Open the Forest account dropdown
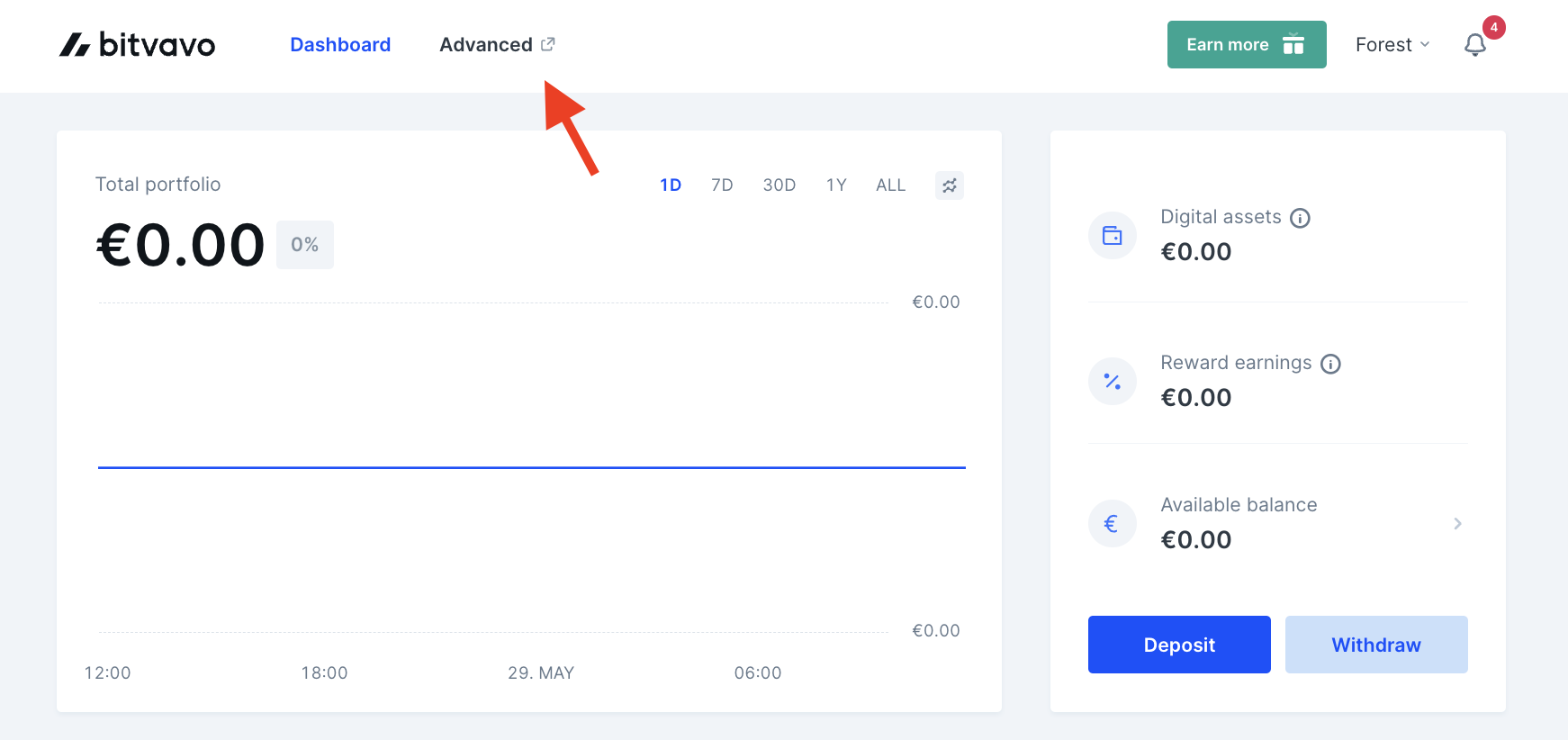This screenshot has height=740, width=1568. tap(1392, 45)
